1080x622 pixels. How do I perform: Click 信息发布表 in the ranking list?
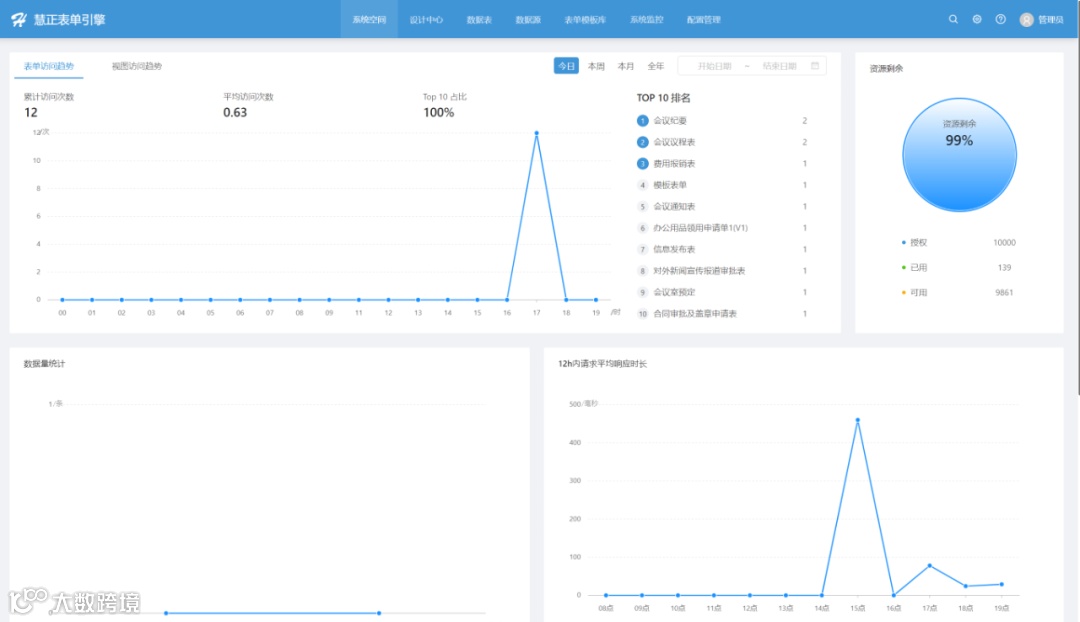coord(674,249)
